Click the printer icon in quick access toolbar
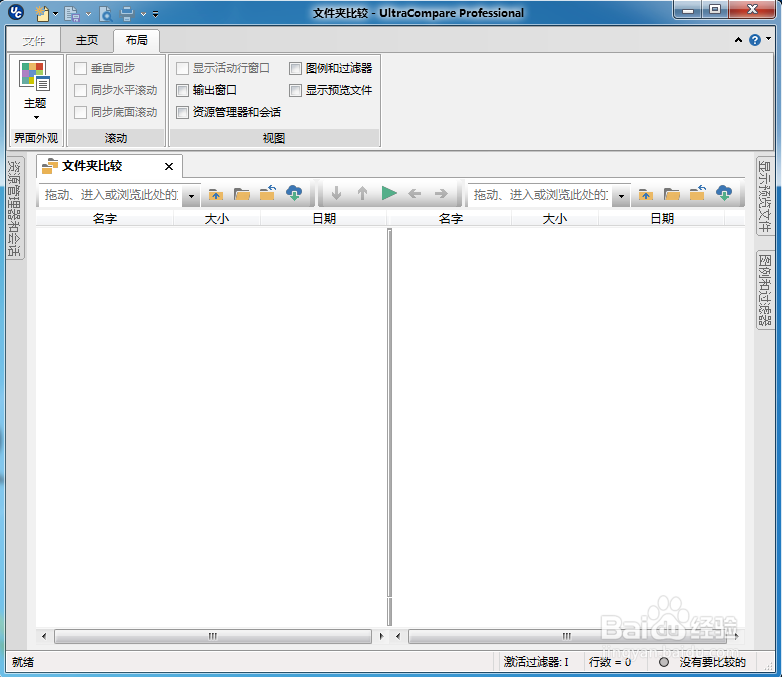Viewport: 782px width, 677px height. click(x=127, y=14)
